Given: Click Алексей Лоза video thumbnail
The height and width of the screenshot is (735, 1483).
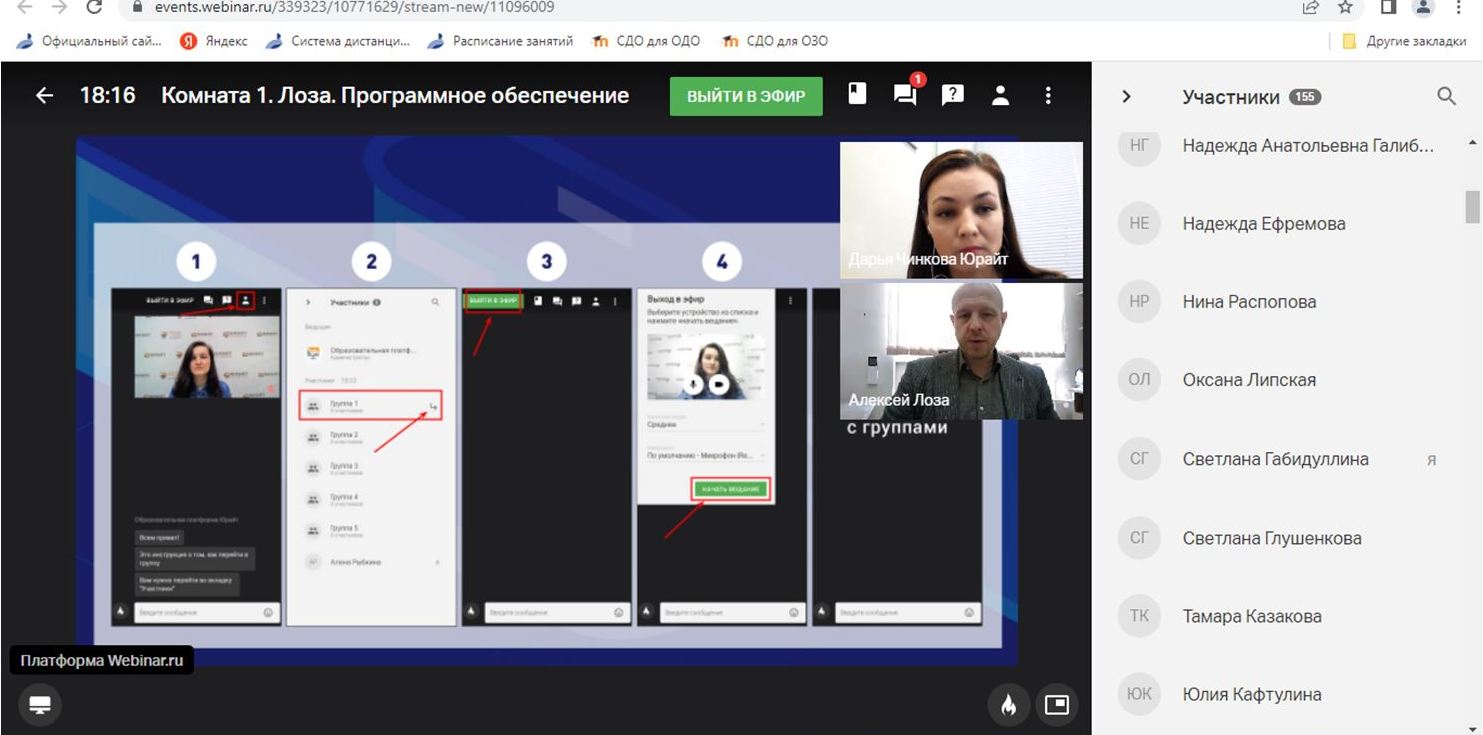Looking at the screenshot, I should tap(961, 350).
